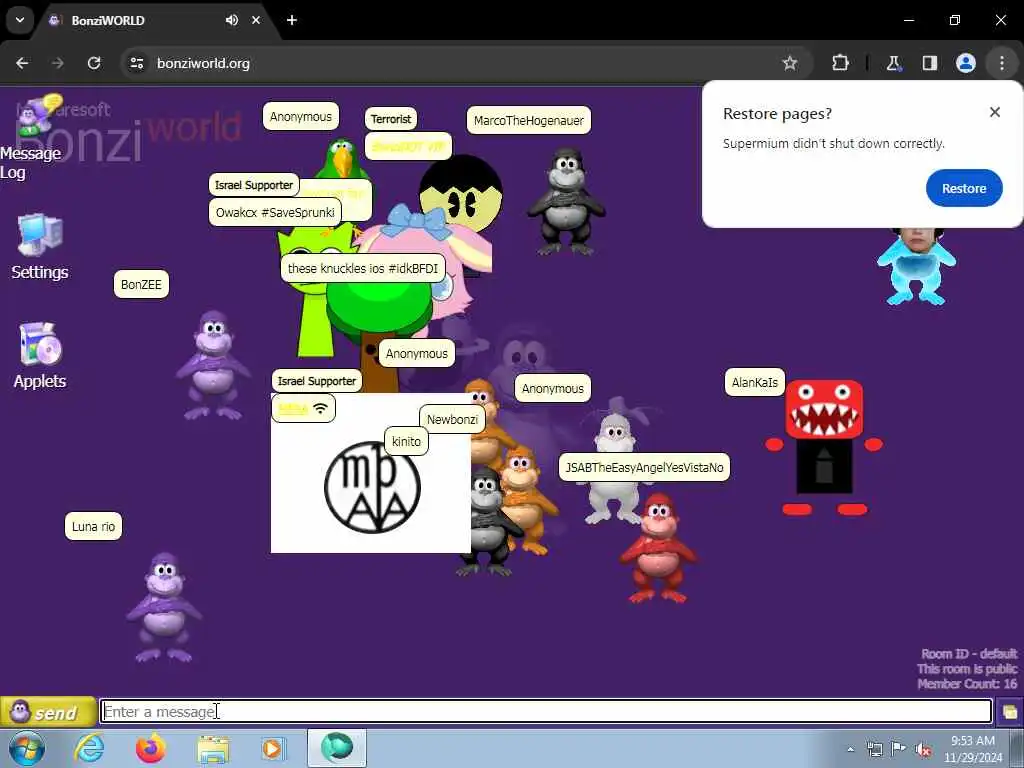Focus the Enter a message field
This screenshot has height=768, width=1024.
(x=546, y=711)
